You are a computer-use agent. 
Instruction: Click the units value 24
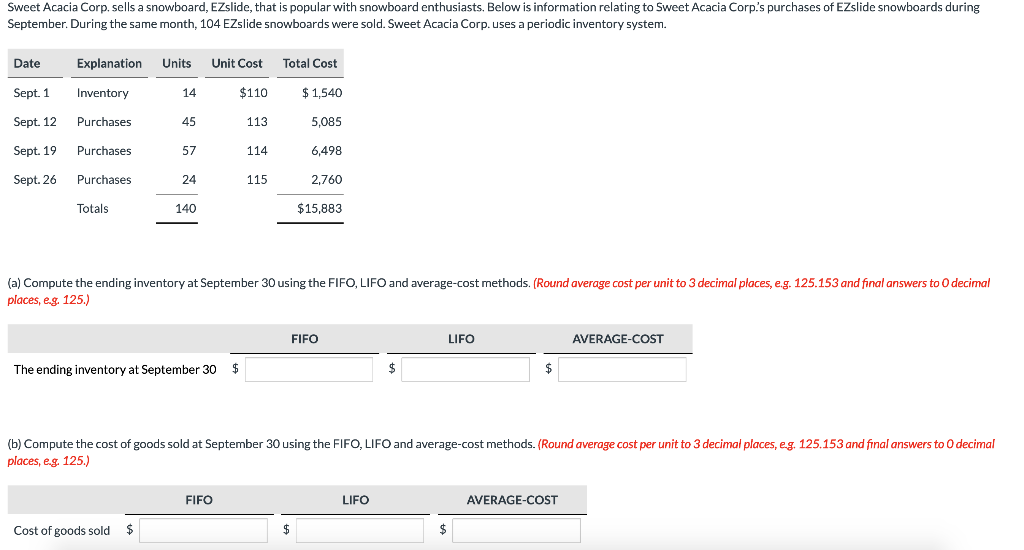[189, 179]
